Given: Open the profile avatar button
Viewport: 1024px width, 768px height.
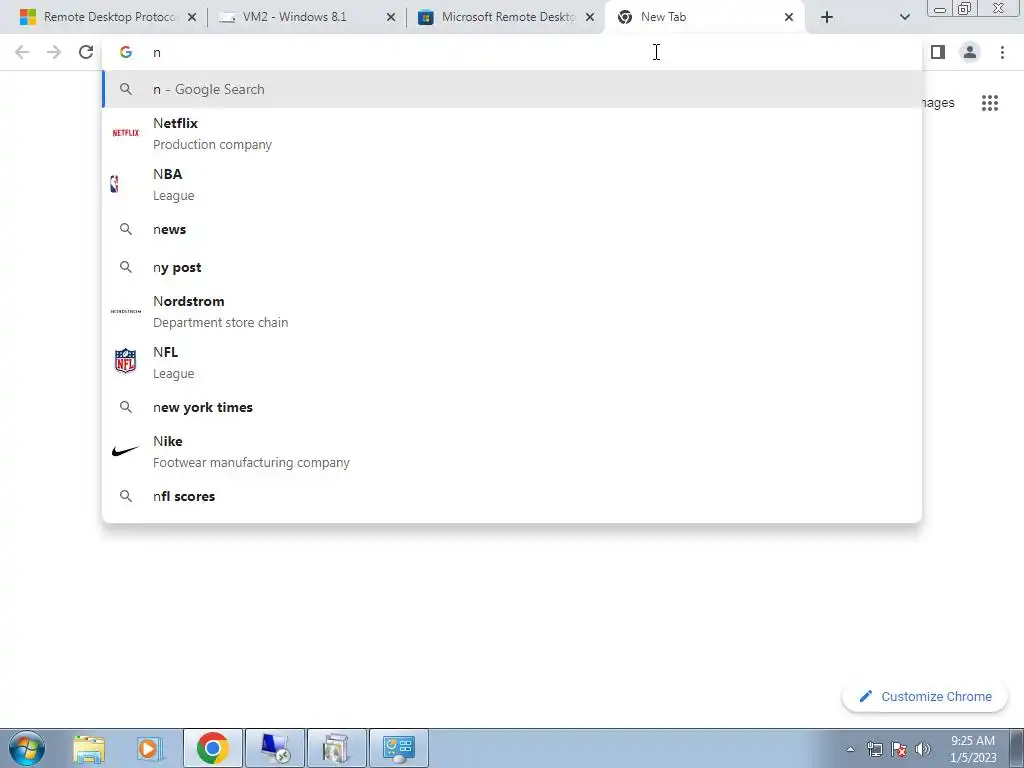Looking at the screenshot, I should [970, 52].
